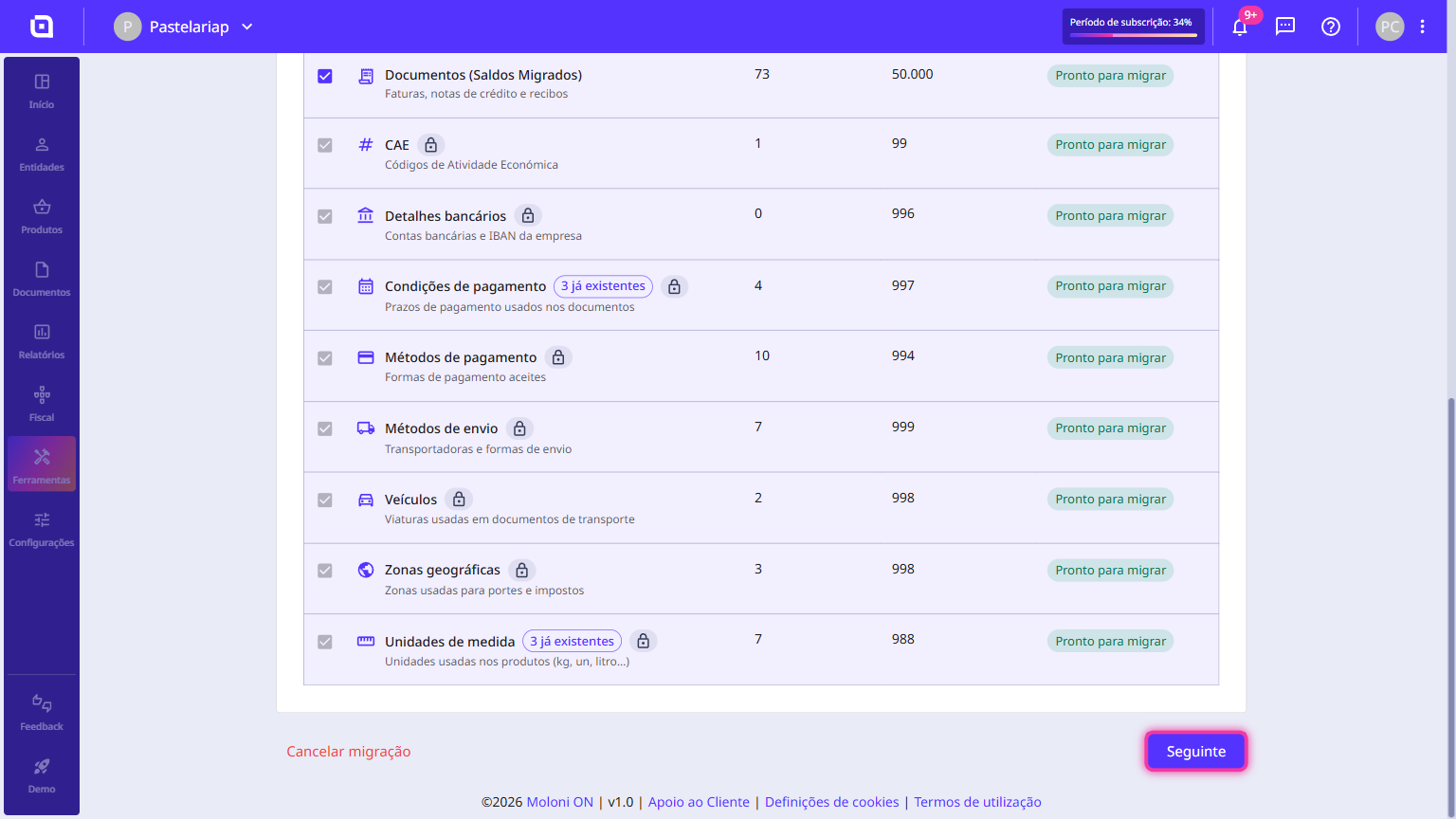Click the '3 já existentes' badge on Condições de pagamento

pos(603,286)
